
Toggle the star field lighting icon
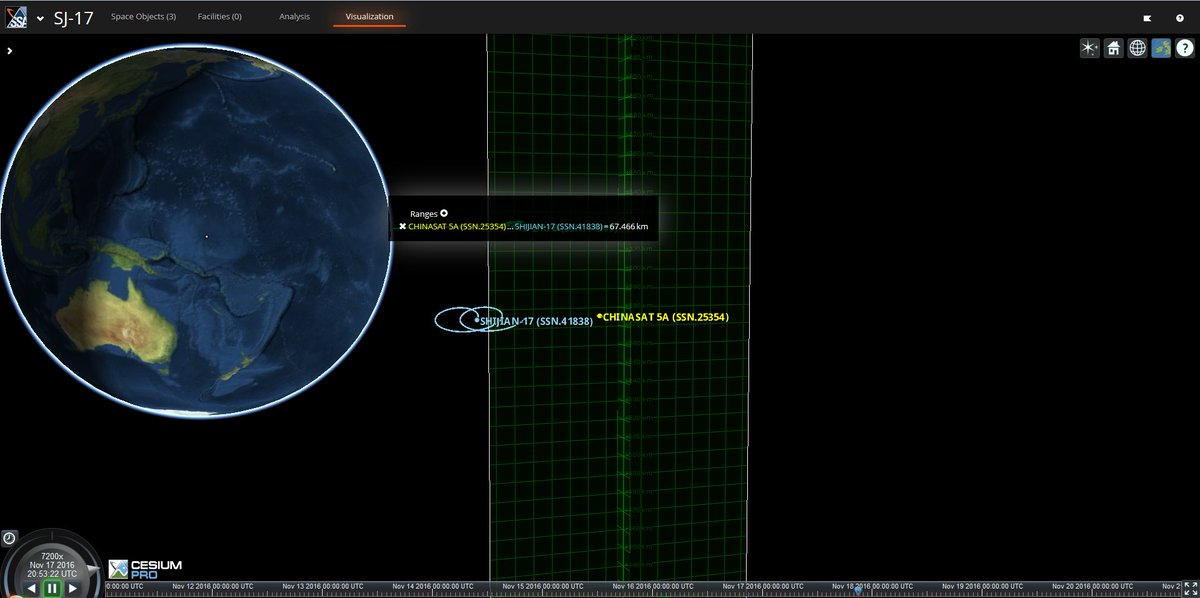[x=1090, y=48]
